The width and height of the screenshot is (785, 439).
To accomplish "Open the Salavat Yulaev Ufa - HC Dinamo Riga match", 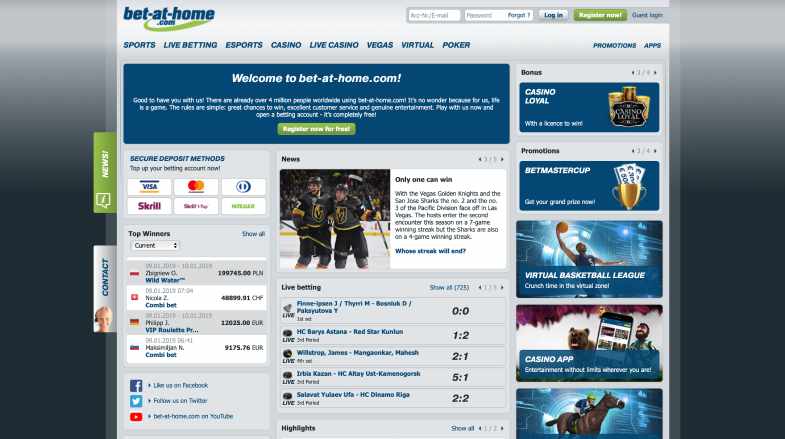I will (x=353, y=395).
